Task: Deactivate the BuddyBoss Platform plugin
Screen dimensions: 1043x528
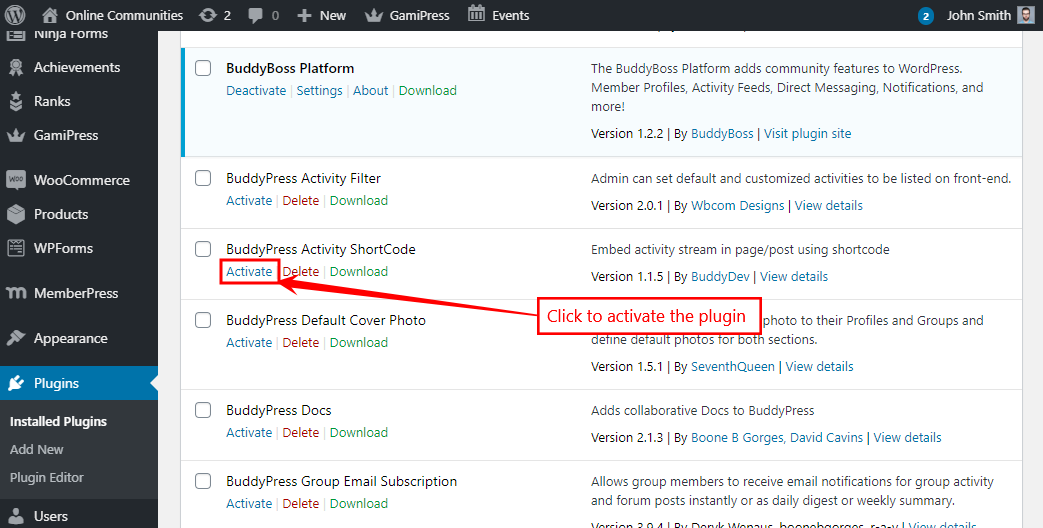Action: point(256,90)
